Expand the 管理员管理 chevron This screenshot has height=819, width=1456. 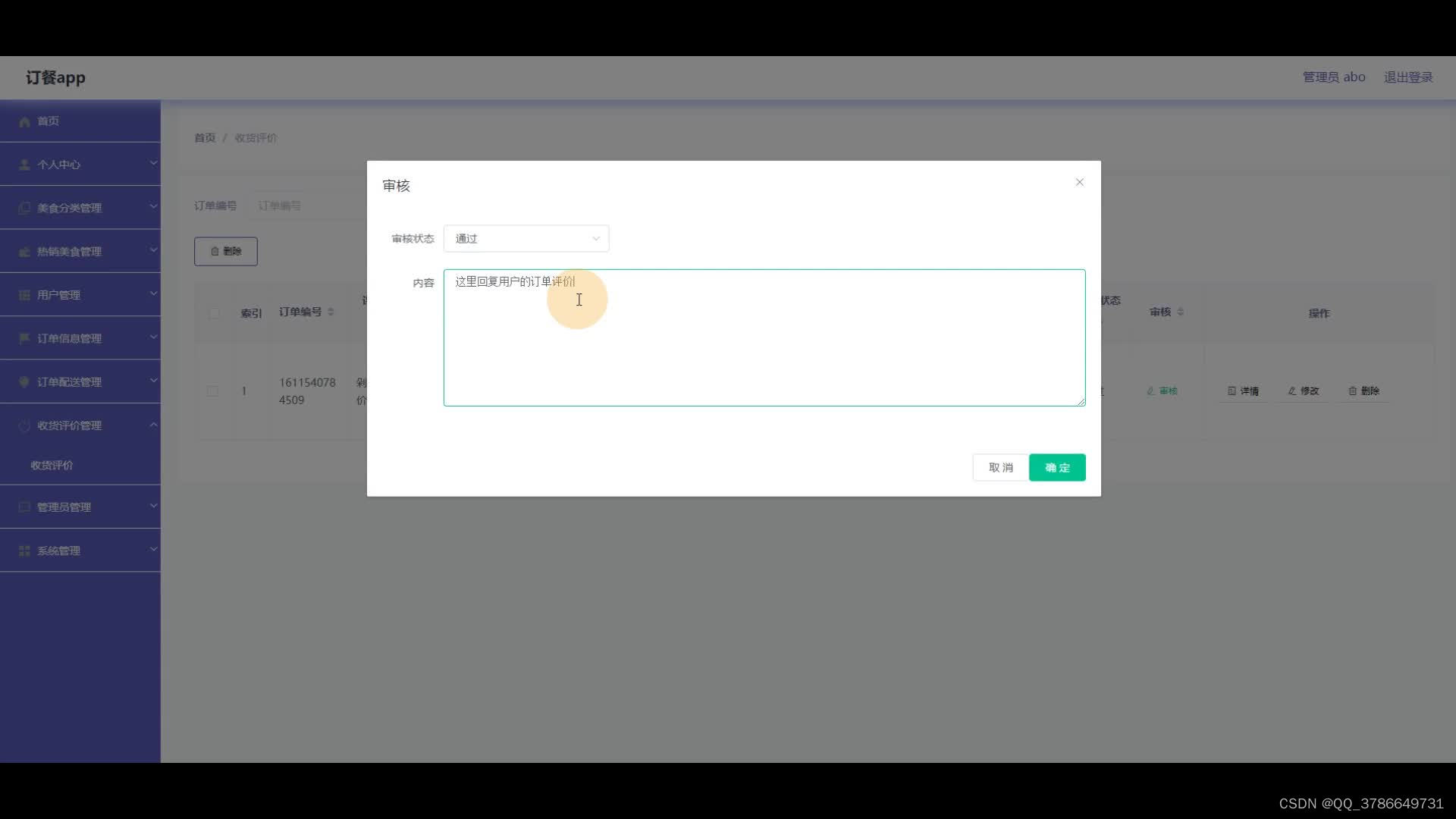(x=153, y=506)
